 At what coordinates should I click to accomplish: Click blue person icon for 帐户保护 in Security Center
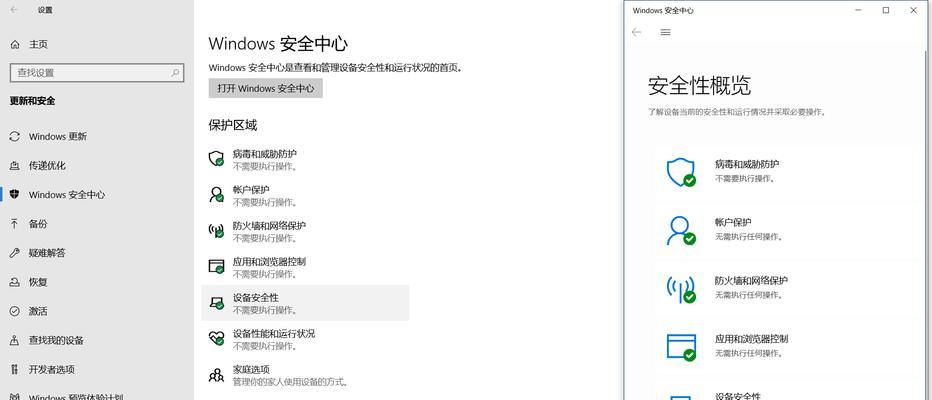click(x=681, y=230)
